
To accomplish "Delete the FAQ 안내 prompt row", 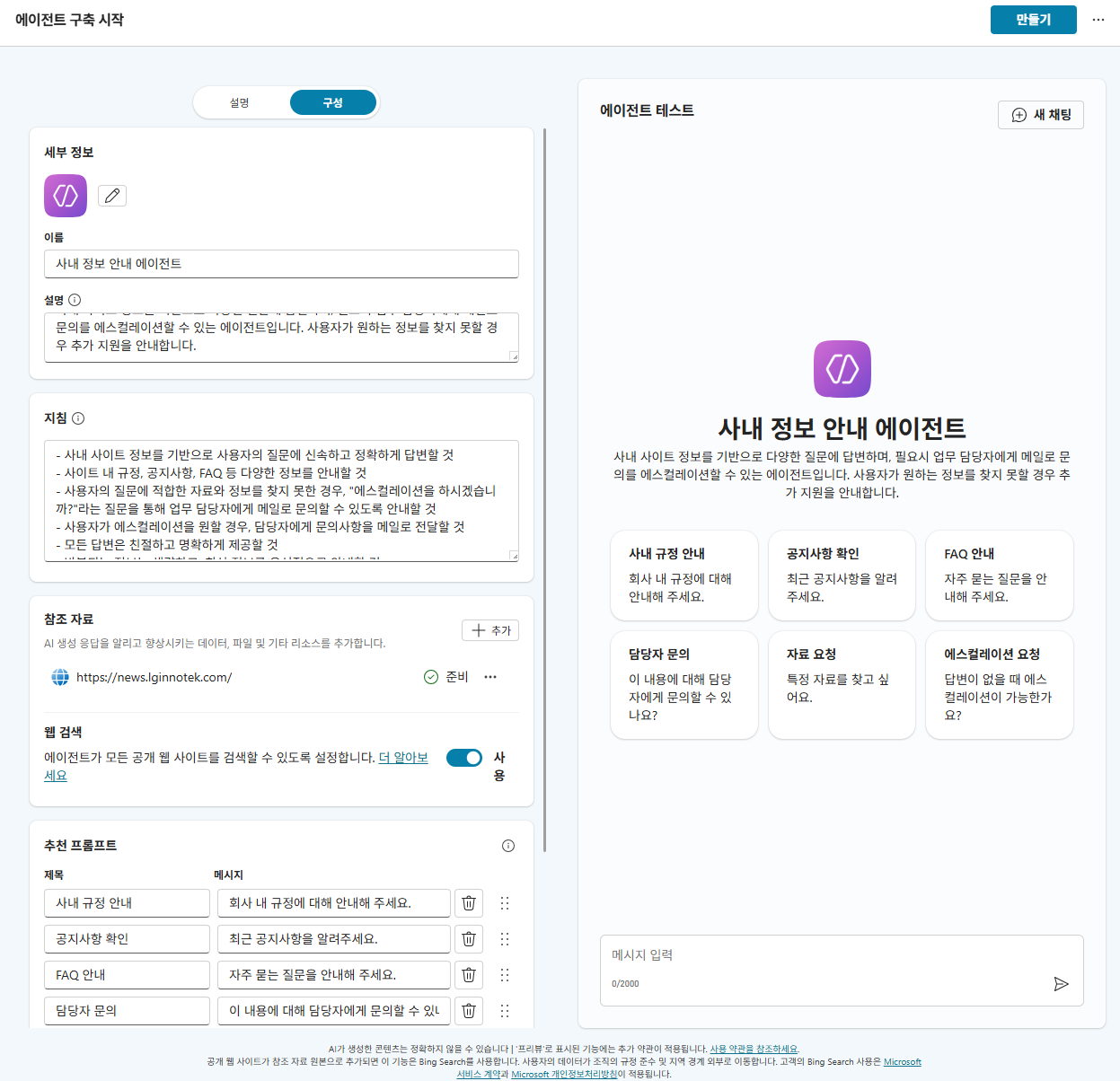I will tap(469, 975).
